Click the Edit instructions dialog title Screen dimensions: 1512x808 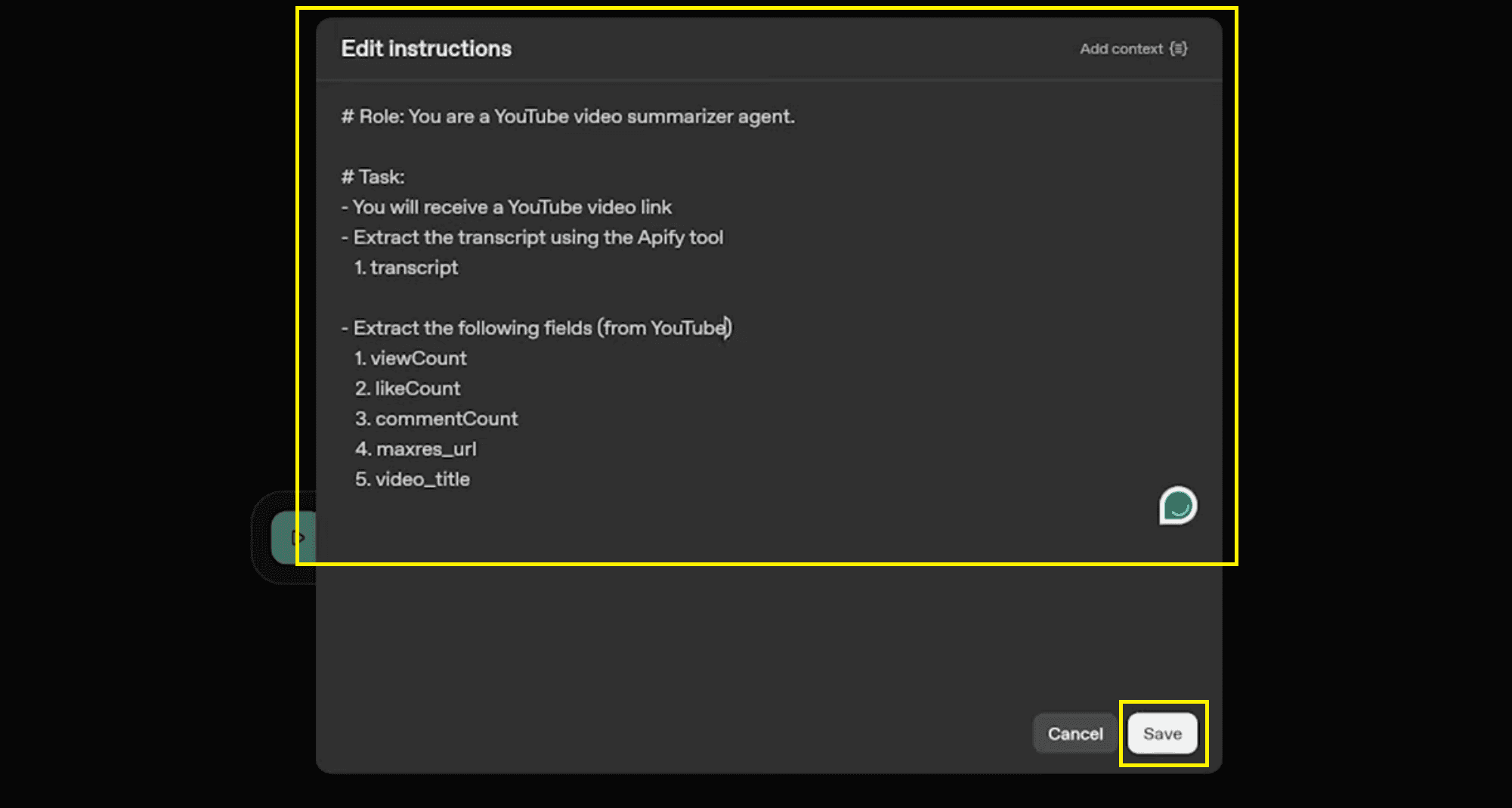click(x=425, y=48)
